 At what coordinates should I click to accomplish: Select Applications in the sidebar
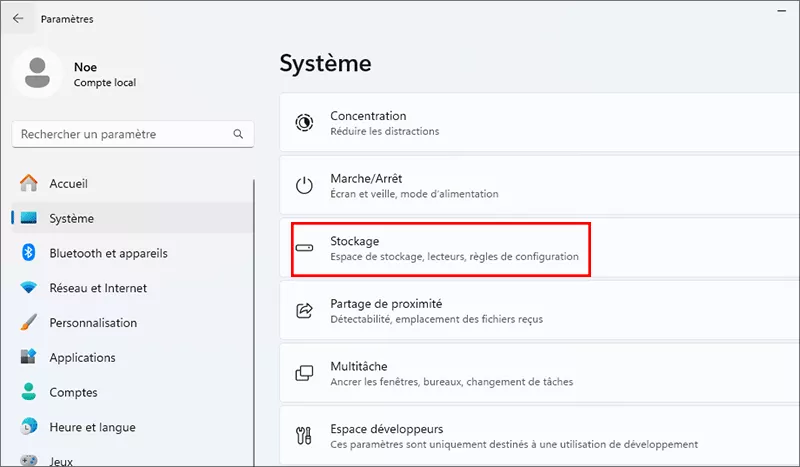tap(82, 358)
